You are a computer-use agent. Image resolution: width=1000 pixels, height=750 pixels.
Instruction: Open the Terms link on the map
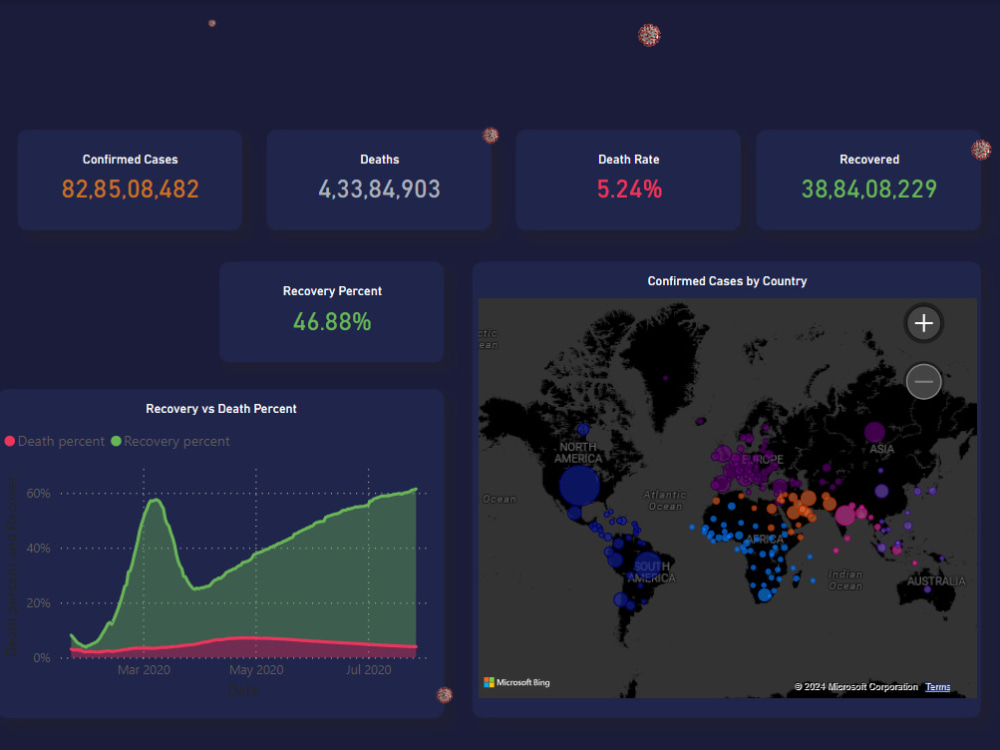[x=937, y=687]
